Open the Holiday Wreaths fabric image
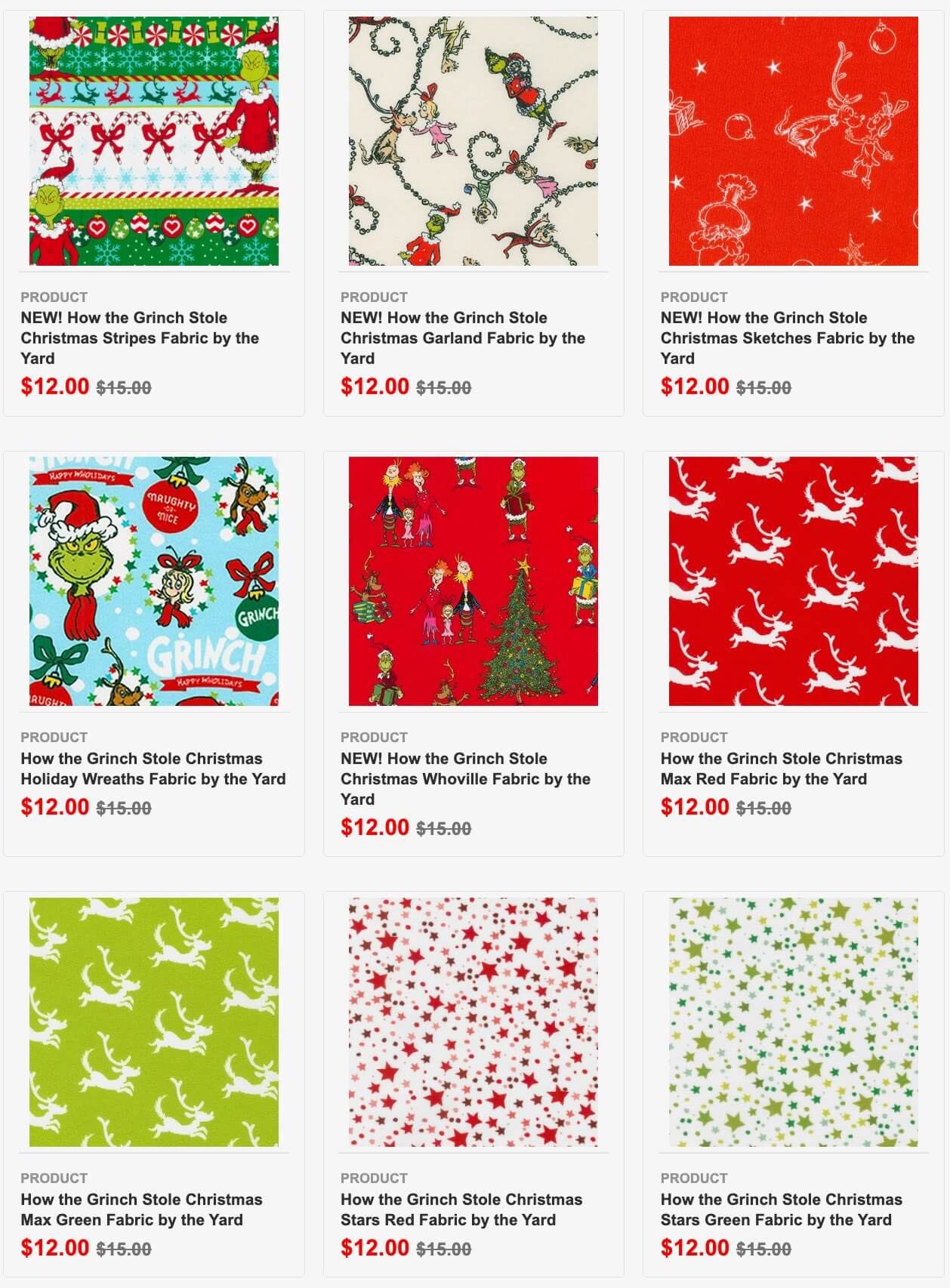 pos(154,581)
